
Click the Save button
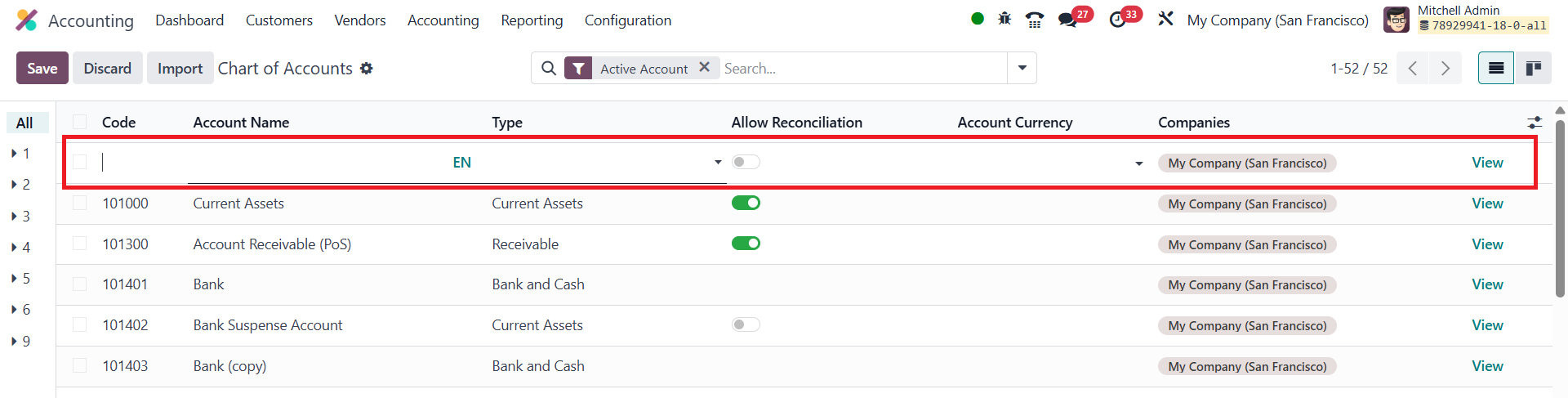pos(42,69)
